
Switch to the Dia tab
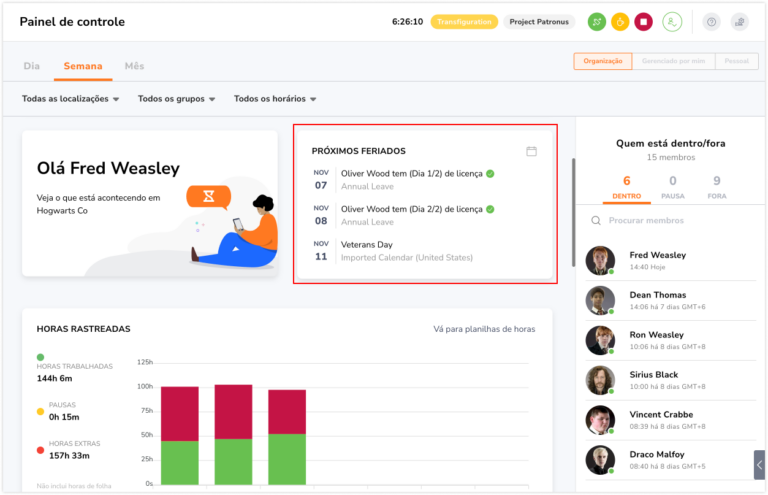point(32,66)
